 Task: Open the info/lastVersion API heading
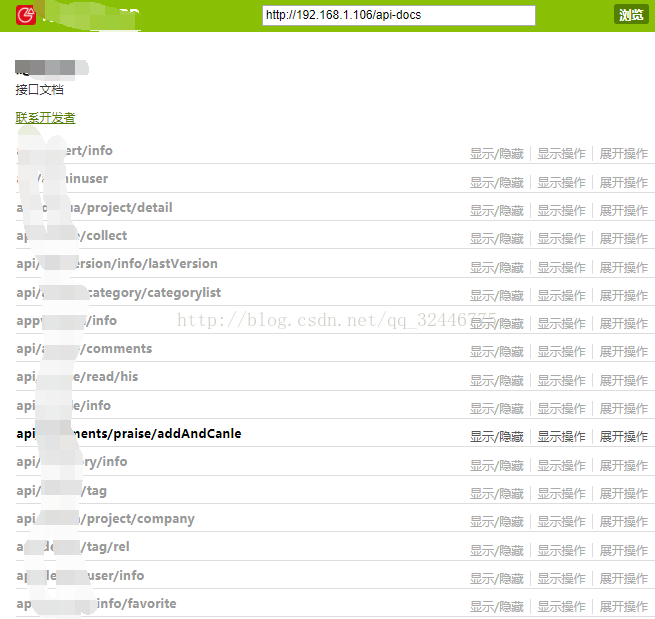tap(117, 264)
